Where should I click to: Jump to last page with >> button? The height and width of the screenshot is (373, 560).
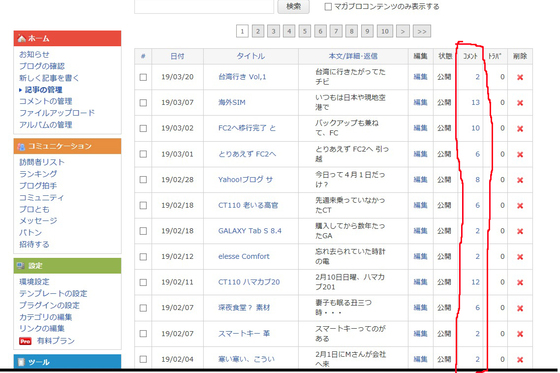click(x=422, y=31)
